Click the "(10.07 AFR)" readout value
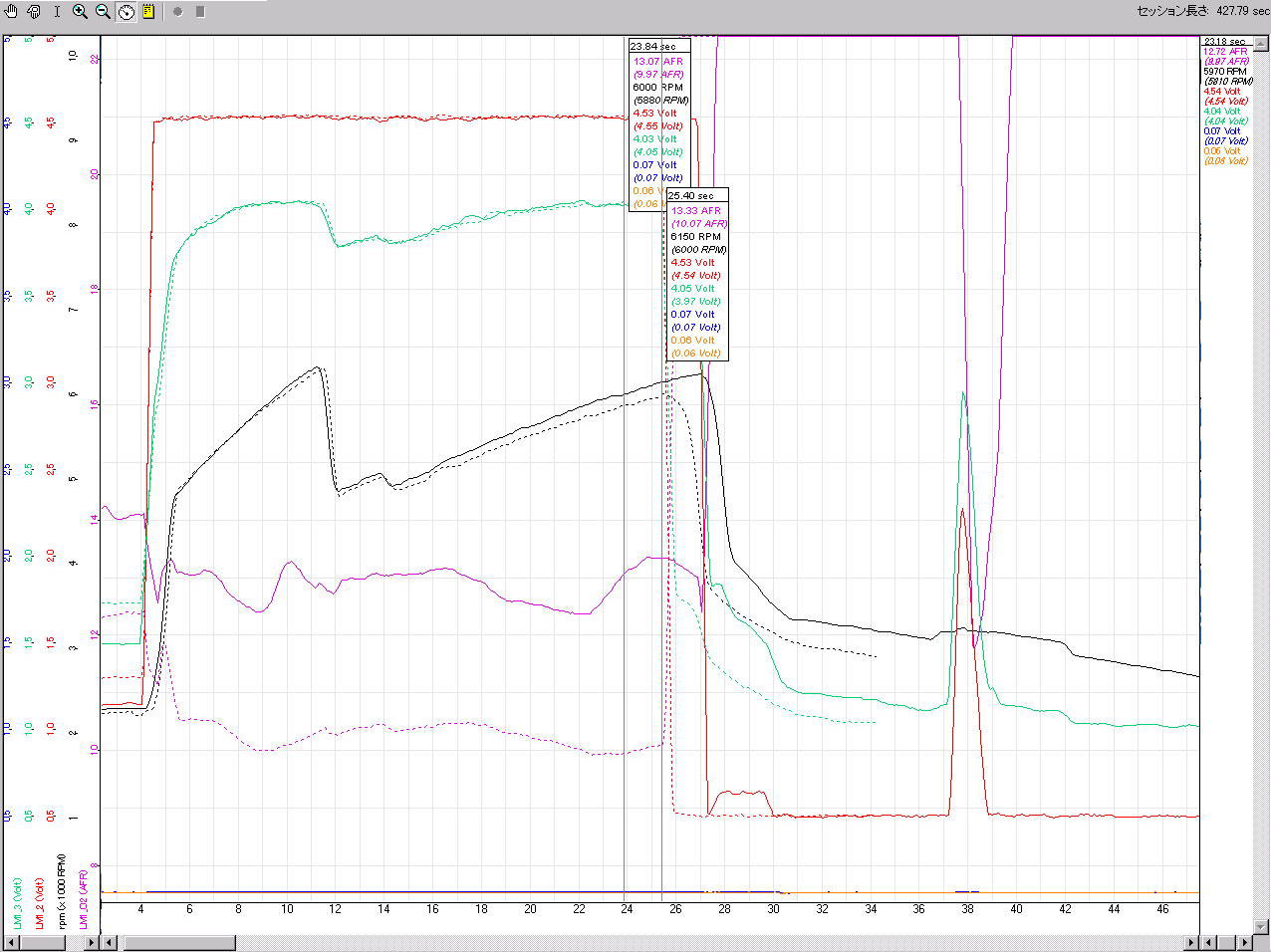This screenshot has width=1271, height=952. tap(699, 224)
